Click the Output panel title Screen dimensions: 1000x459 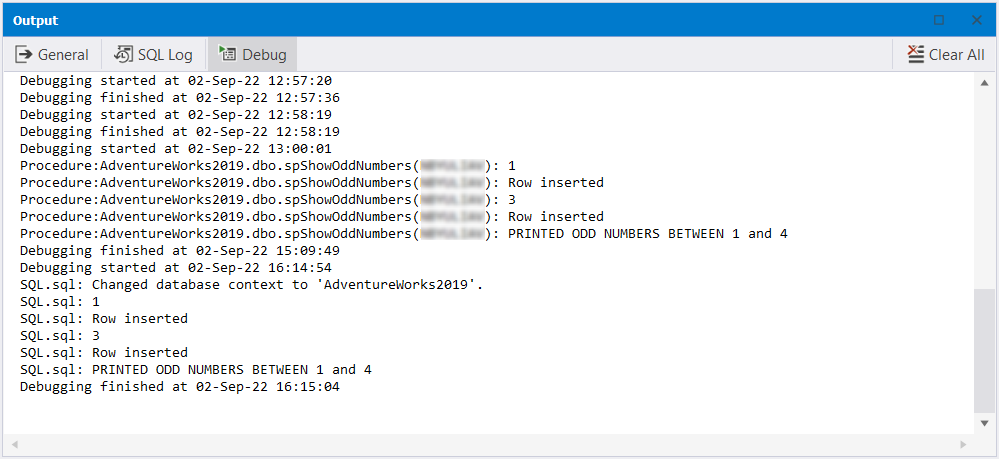click(36, 20)
